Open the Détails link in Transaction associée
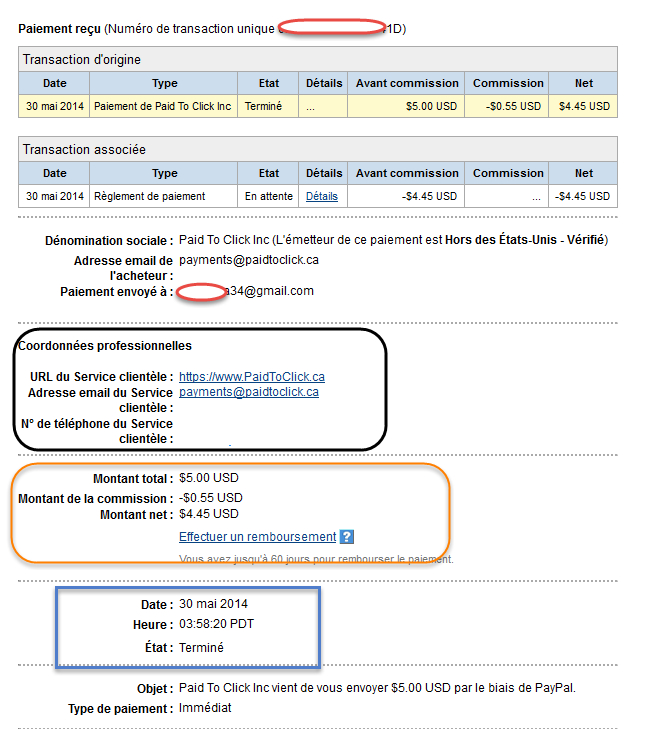 (x=322, y=196)
